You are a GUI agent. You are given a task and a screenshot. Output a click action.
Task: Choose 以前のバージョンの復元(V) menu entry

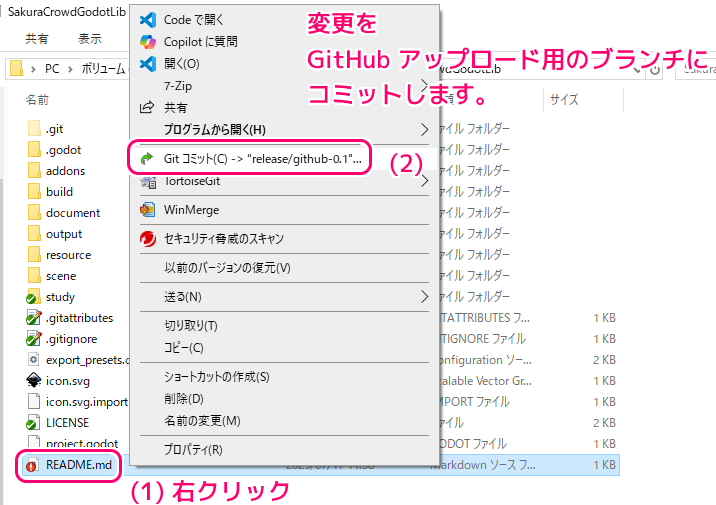click(x=227, y=268)
